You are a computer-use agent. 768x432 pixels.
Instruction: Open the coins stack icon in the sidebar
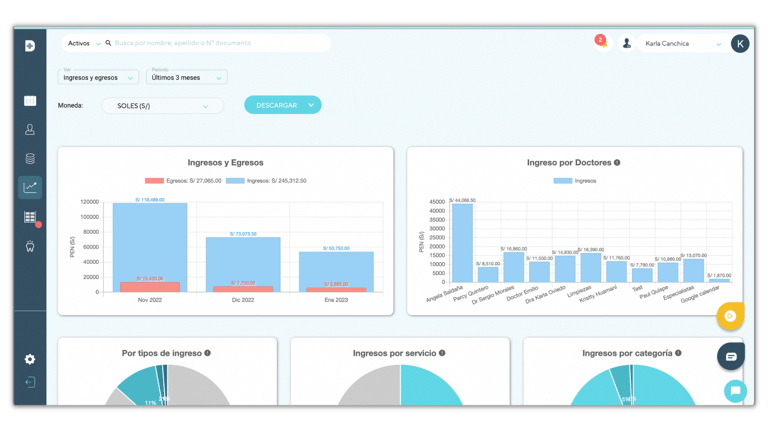pyautogui.click(x=30, y=158)
